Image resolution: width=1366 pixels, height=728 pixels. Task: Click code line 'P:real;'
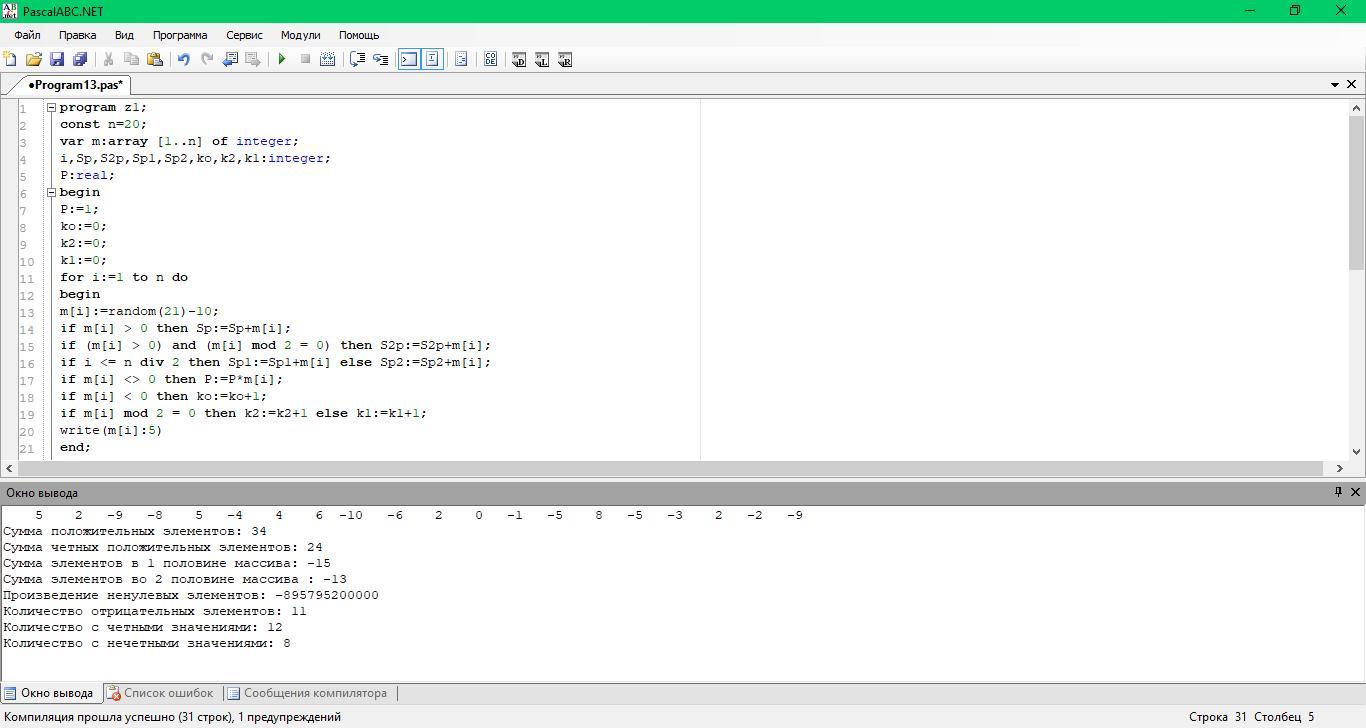(87, 175)
